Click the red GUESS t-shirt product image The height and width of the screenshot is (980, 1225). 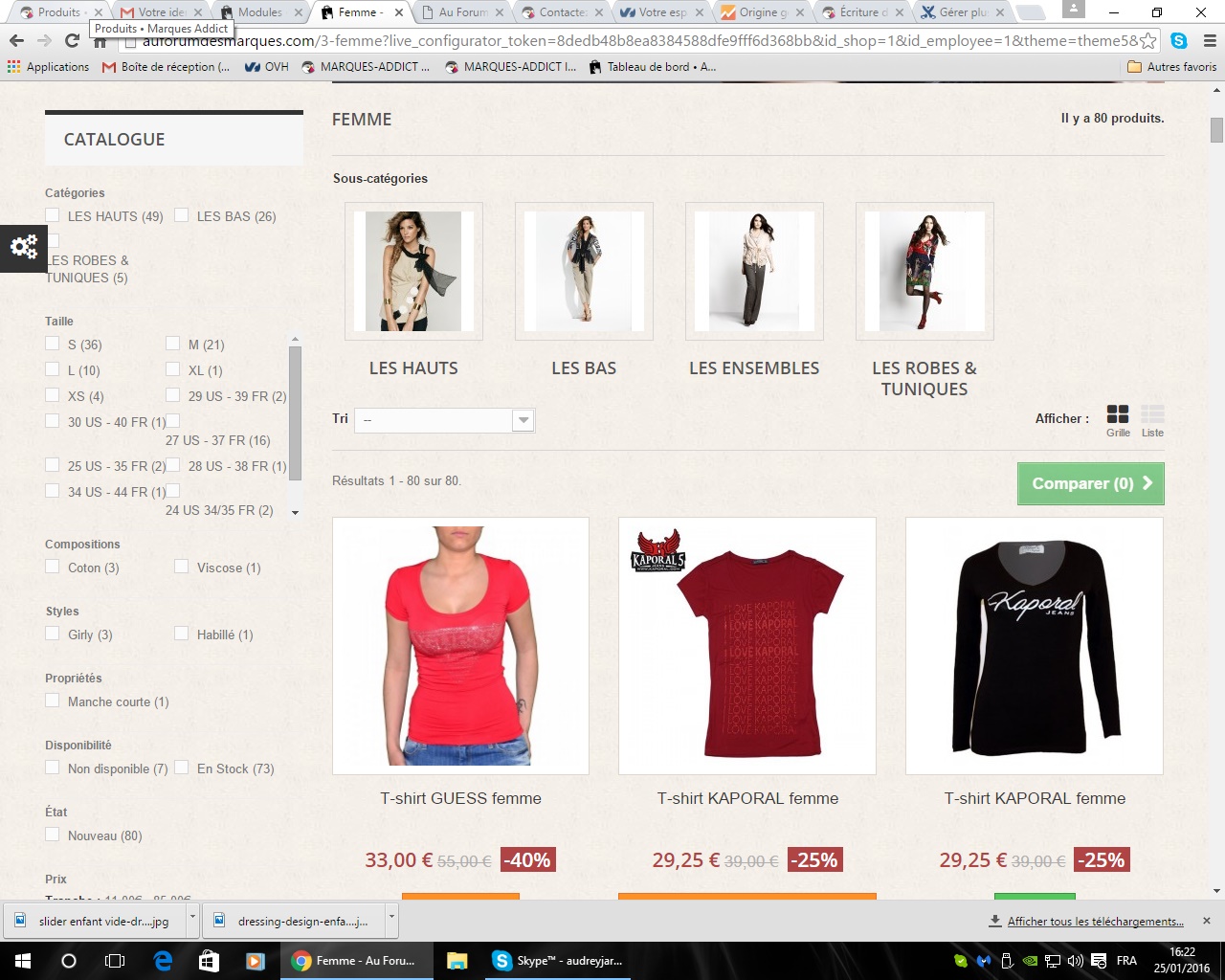pos(460,646)
